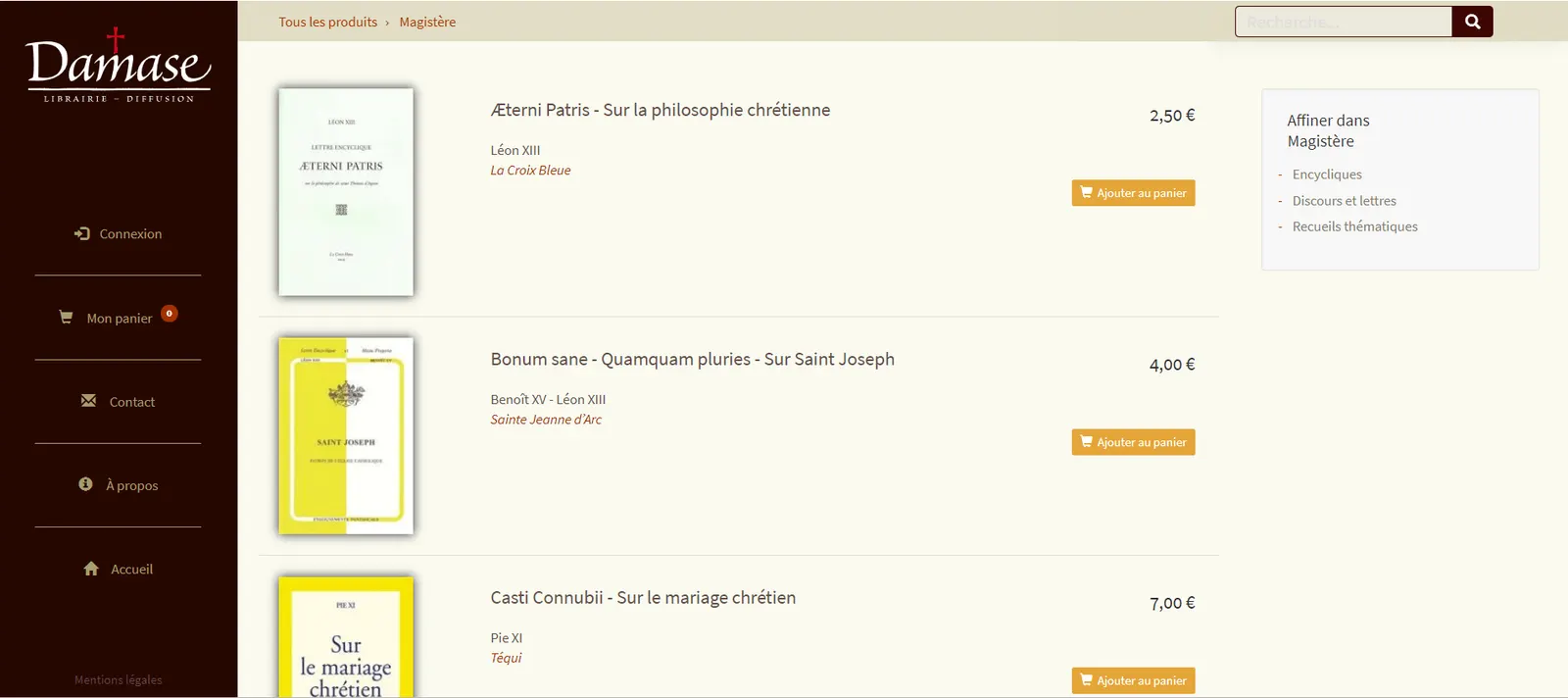Go to Accueil home page

[118, 569]
